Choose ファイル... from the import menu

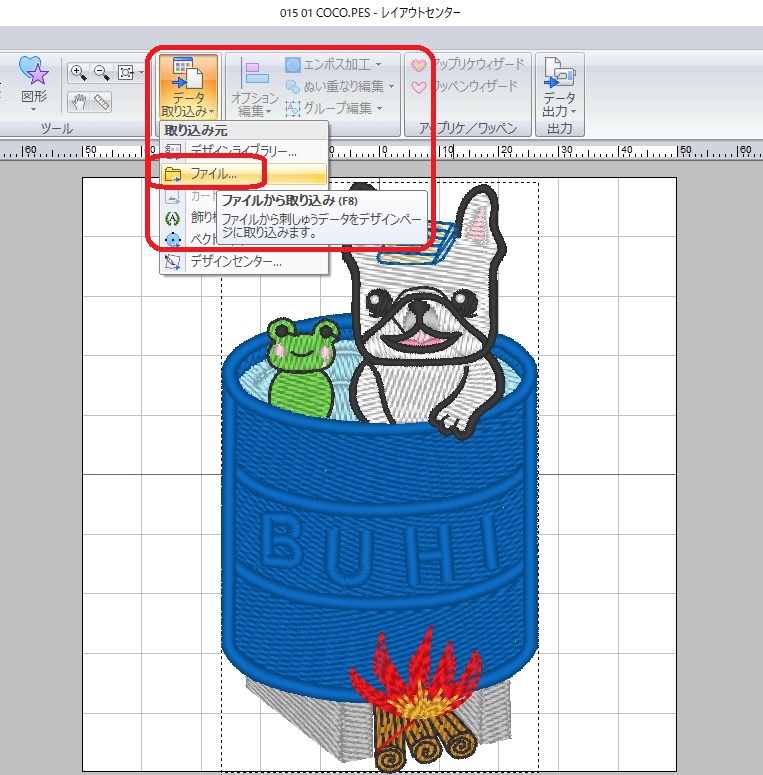point(244,173)
